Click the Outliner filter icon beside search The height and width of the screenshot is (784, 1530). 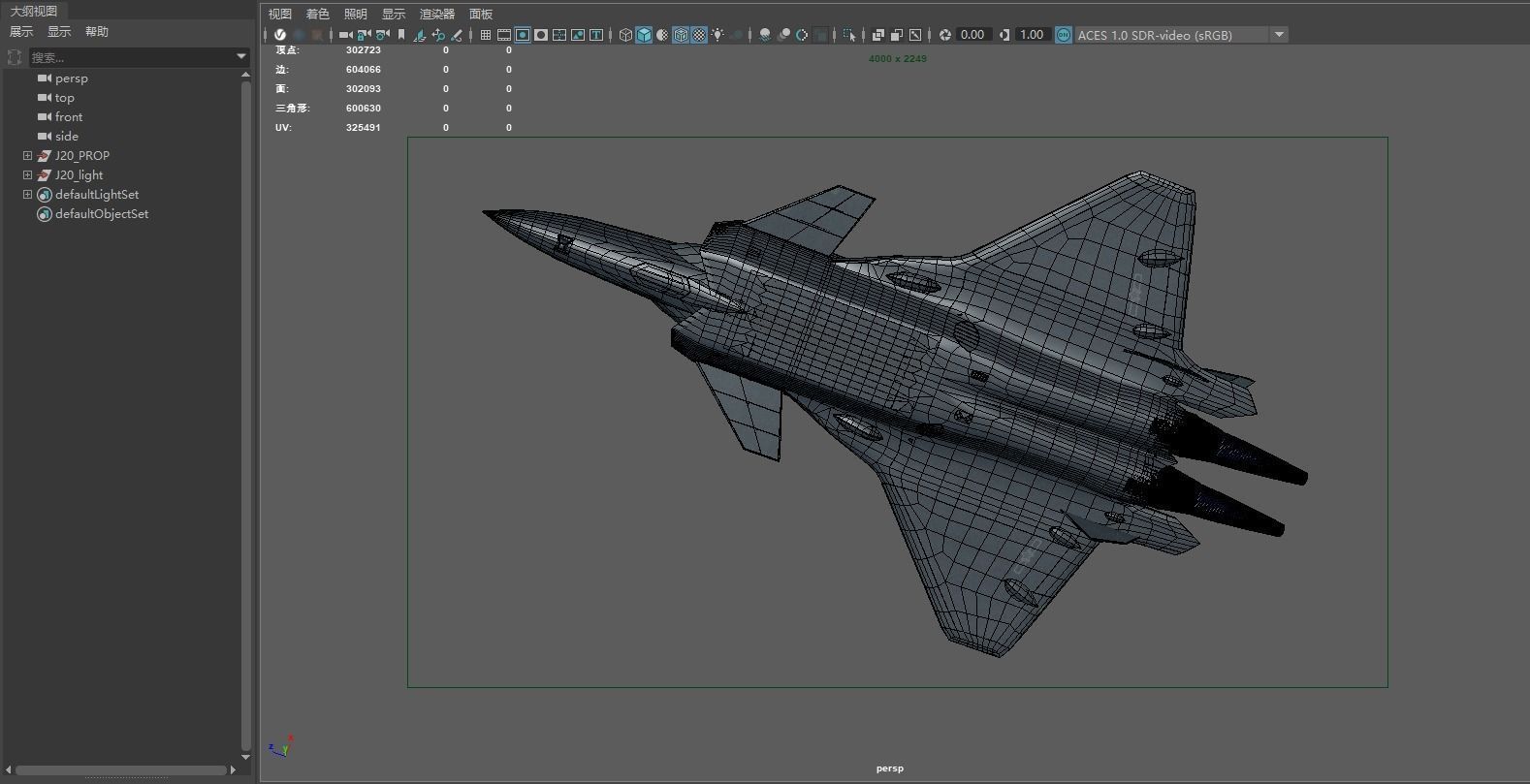(x=15, y=57)
